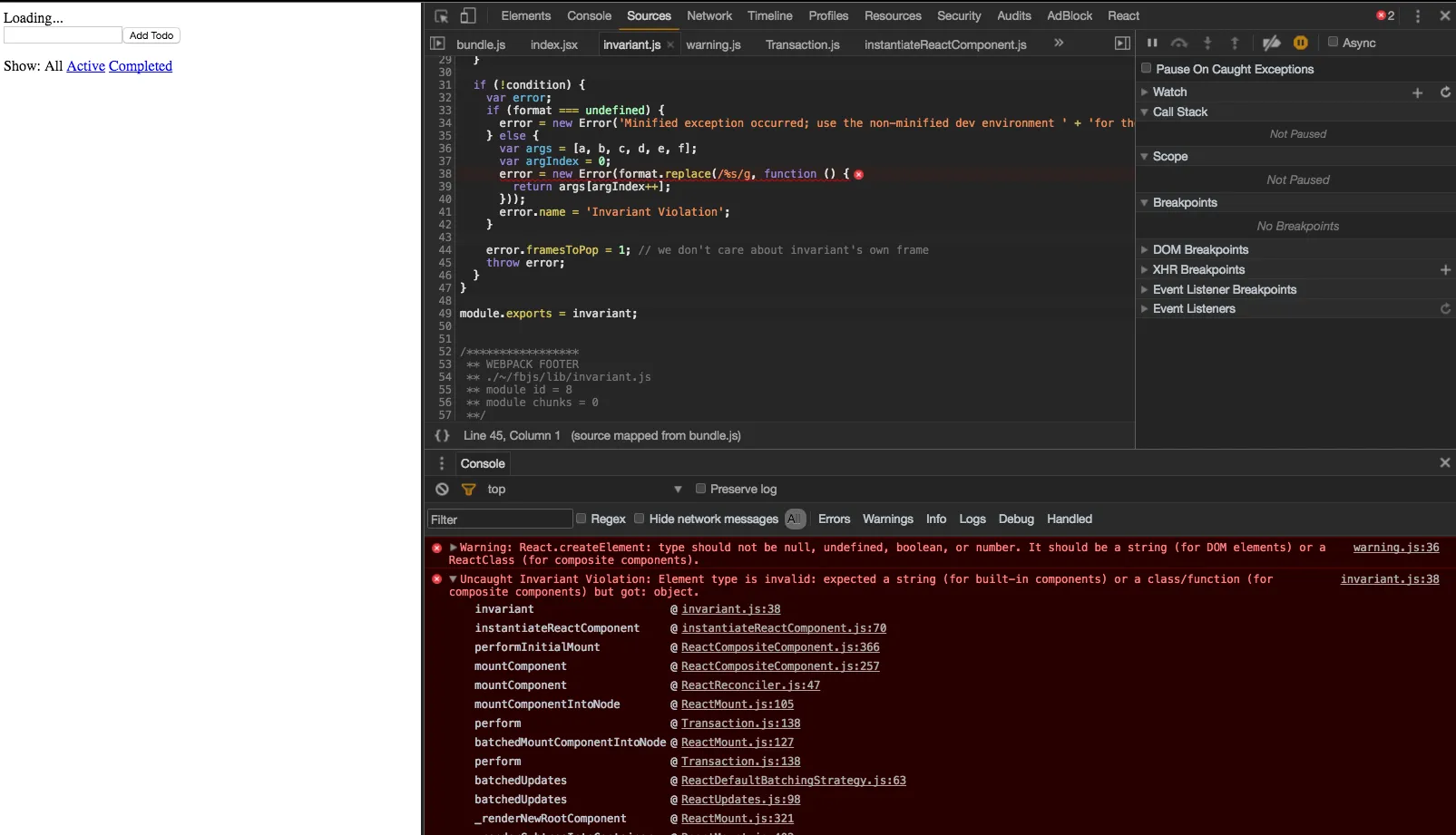Open instantiateReactComponent.js:70 stack link
Screen dimensions: 1456x835
pyautogui.click(x=784, y=628)
